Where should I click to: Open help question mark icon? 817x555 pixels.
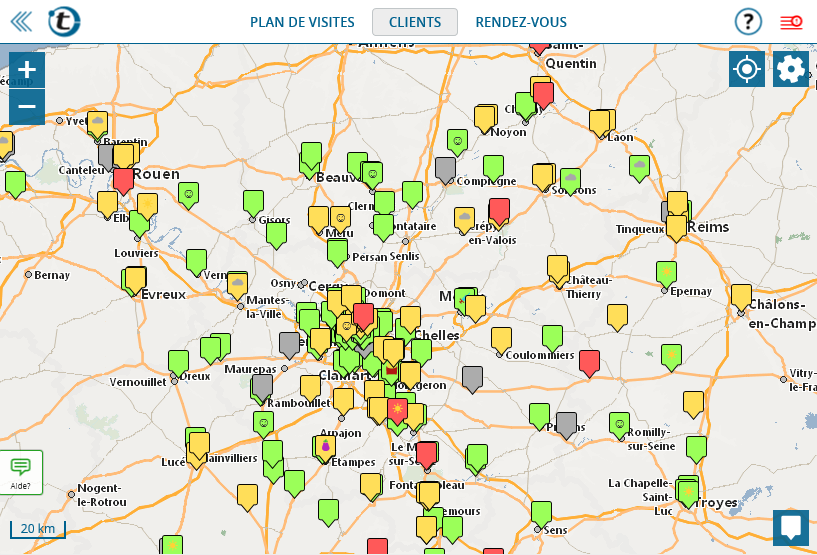point(748,22)
